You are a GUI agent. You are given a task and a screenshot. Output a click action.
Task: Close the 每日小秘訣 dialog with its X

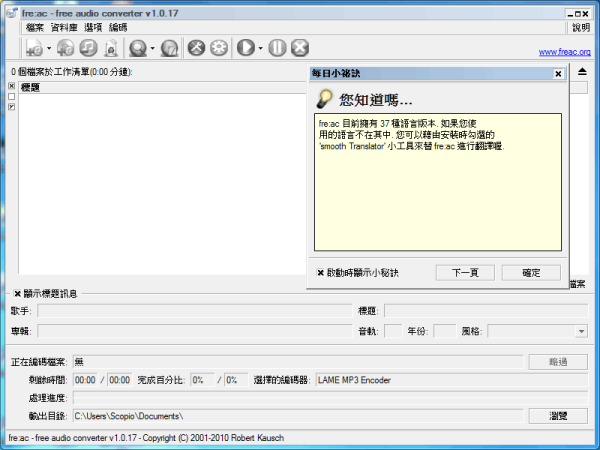pyautogui.click(x=558, y=73)
